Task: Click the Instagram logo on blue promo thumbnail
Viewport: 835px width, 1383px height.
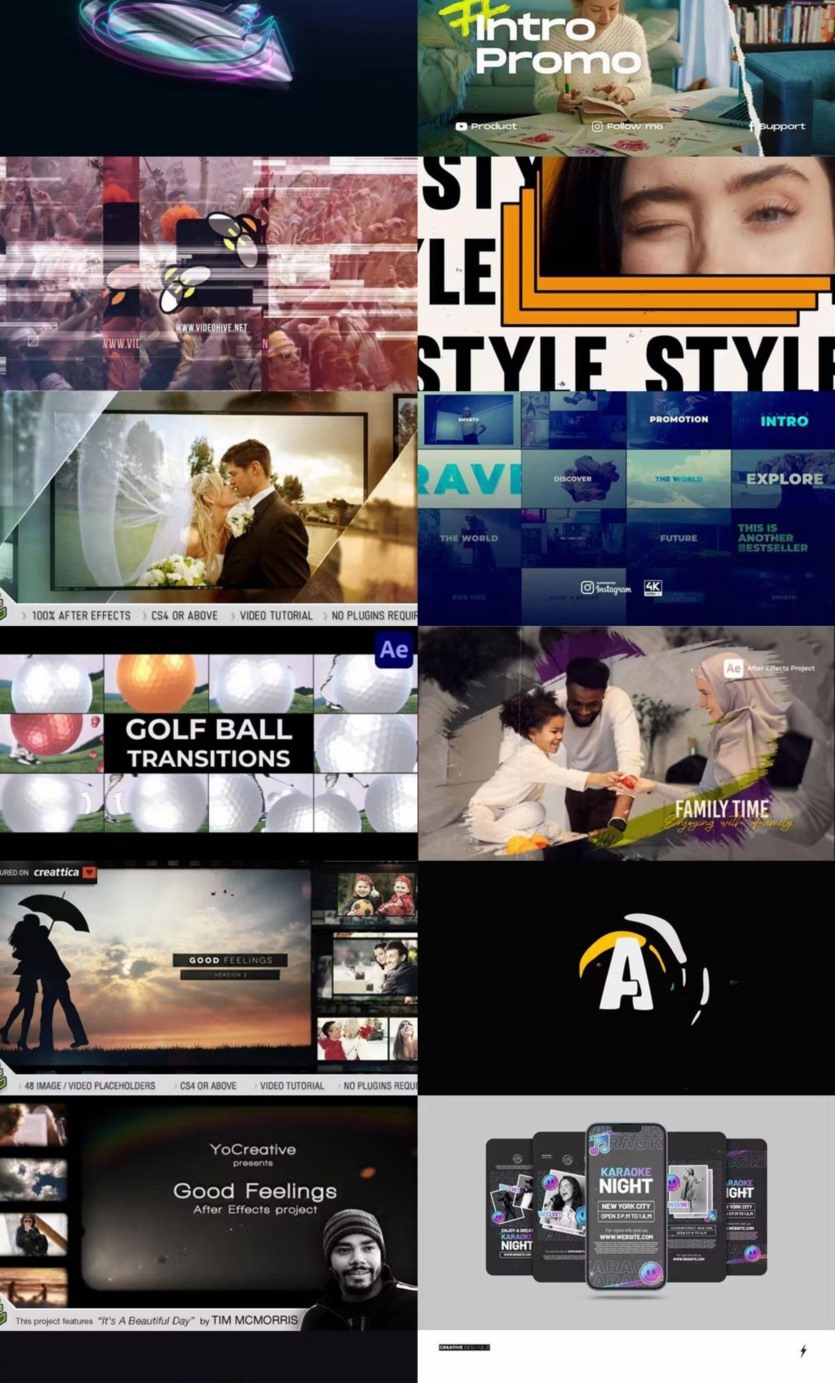Action: click(607, 588)
